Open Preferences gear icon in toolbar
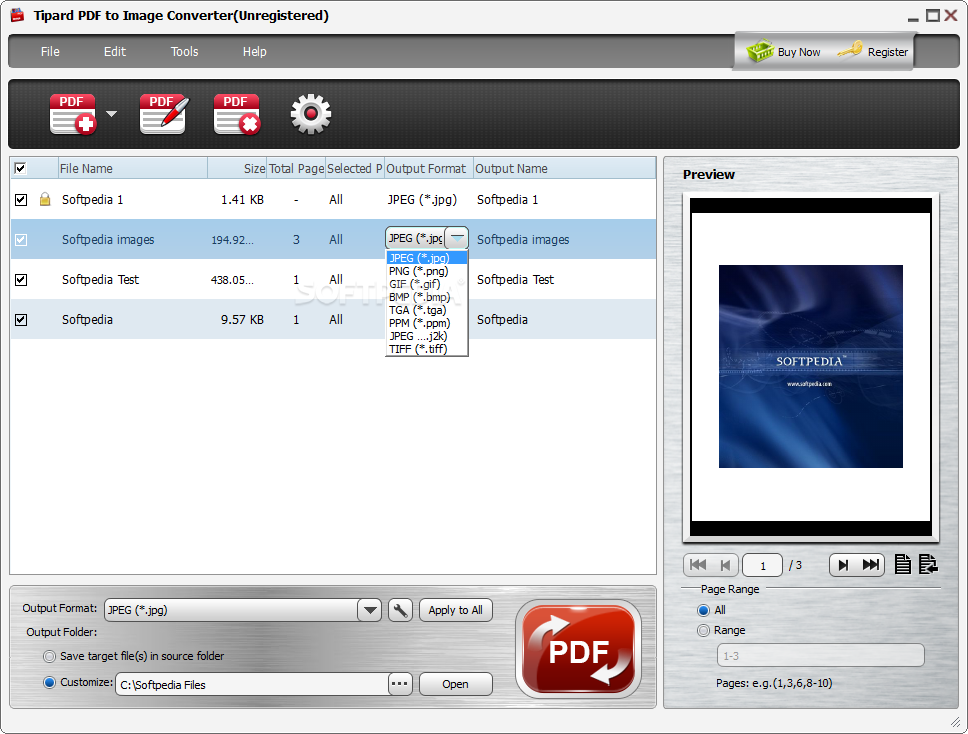This screenshot has height=734, width=968. (x=311, y=114)
